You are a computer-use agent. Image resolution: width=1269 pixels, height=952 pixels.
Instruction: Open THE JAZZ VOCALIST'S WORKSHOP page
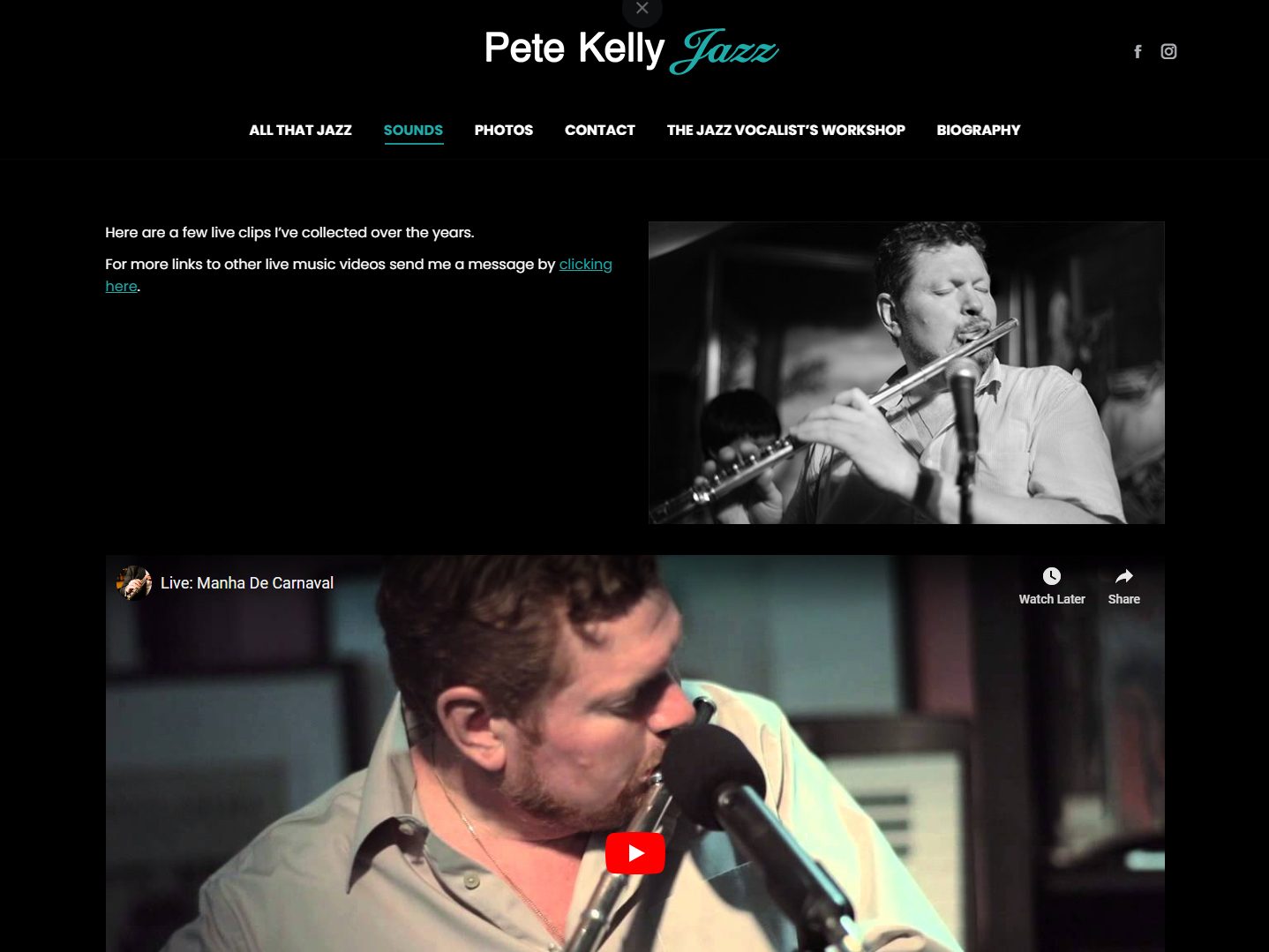[786, 131]
